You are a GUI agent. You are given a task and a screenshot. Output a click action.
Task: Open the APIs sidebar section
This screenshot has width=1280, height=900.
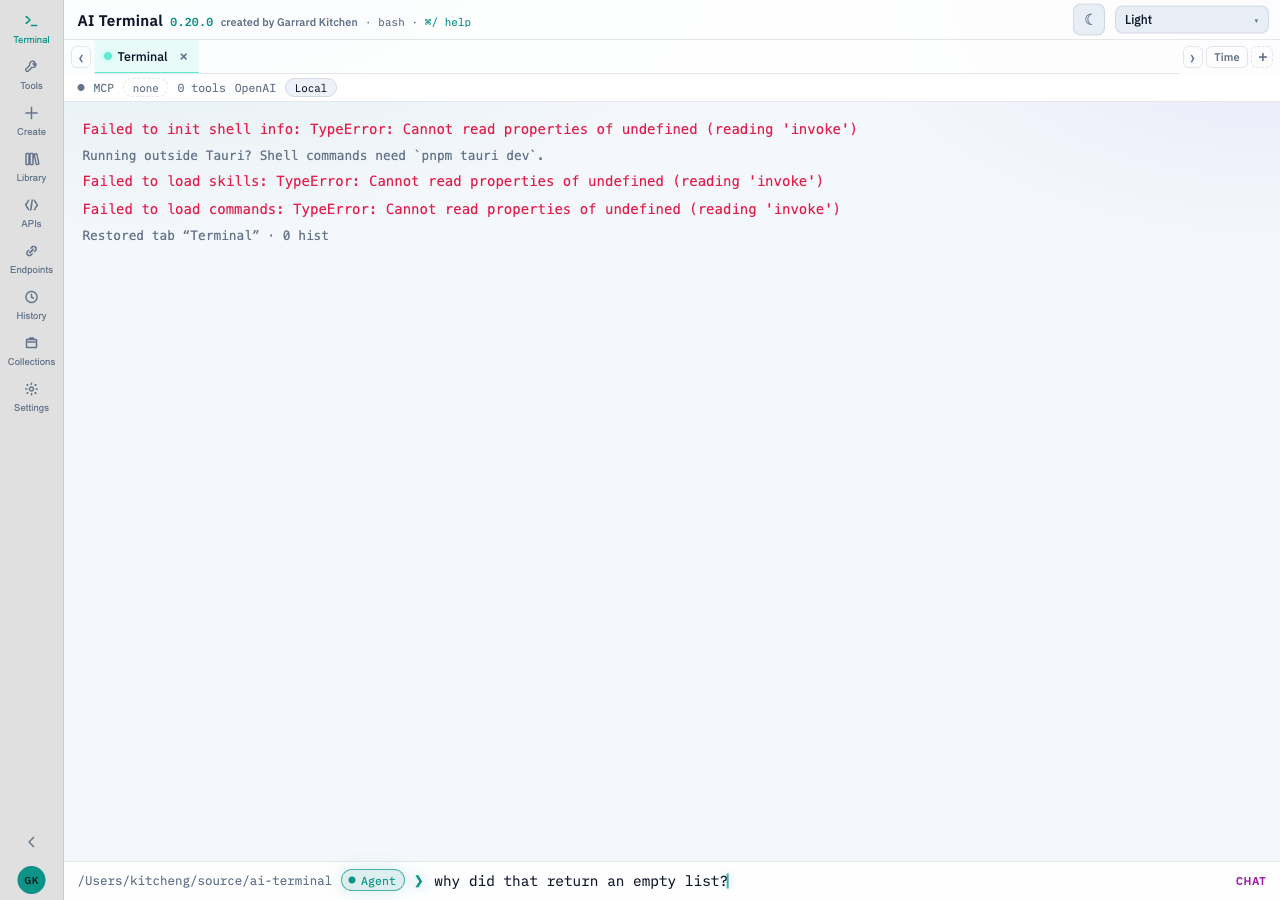tap(31, 213)
